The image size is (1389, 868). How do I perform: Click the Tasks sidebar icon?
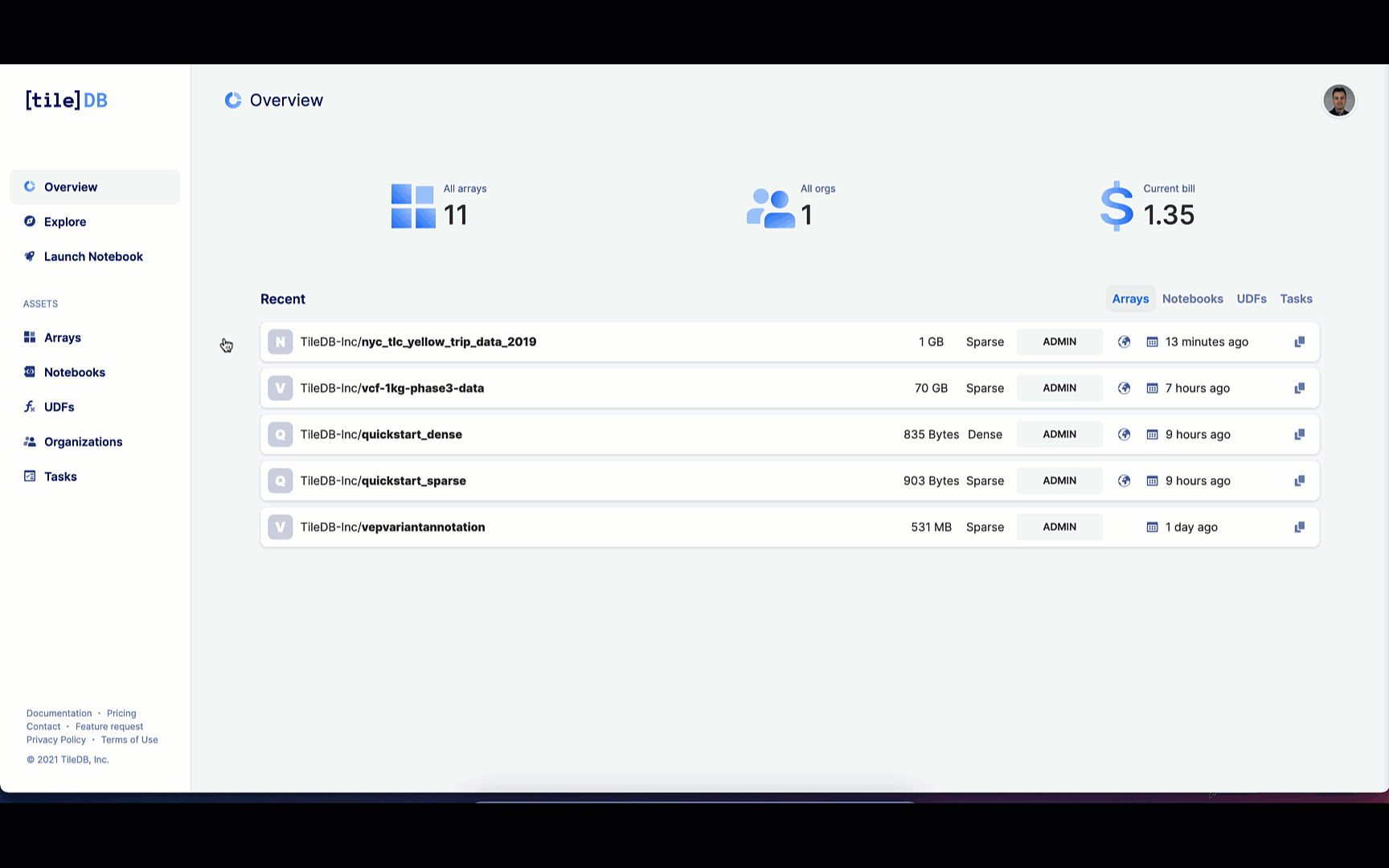pyautogui.click(x=30, y=476)
